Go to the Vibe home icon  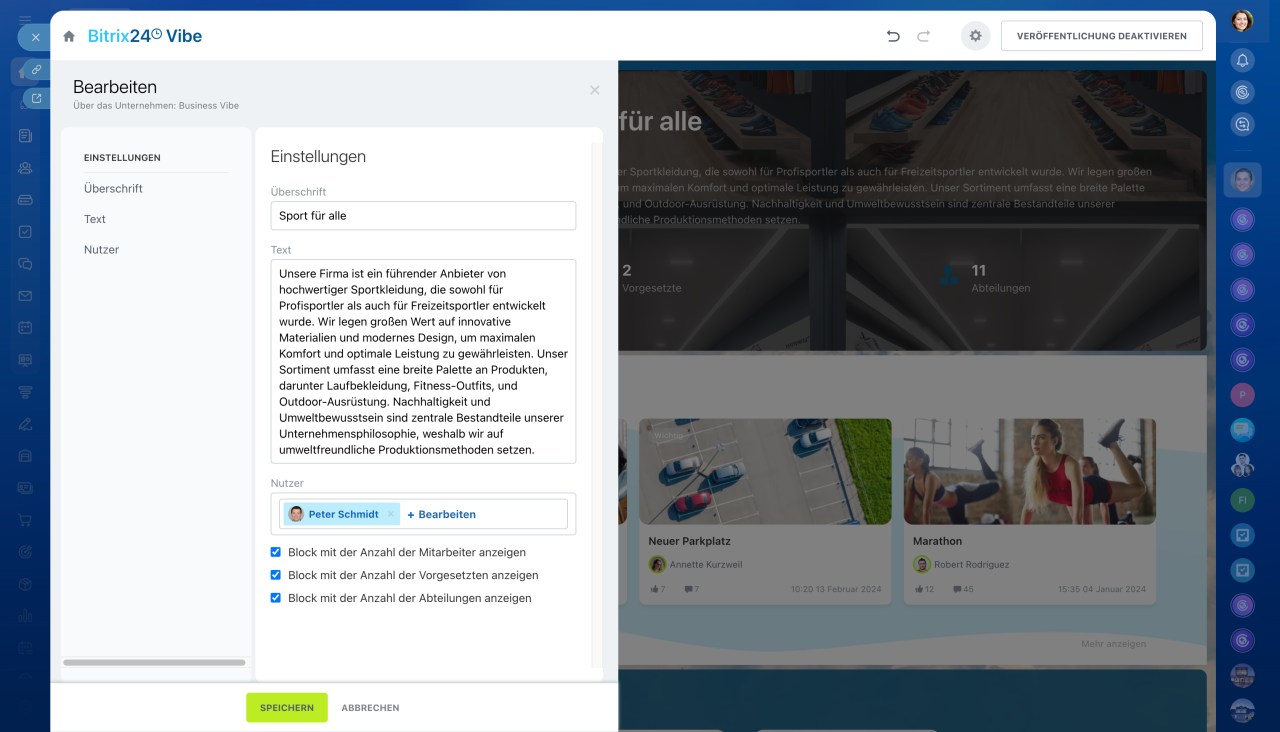pyautogui.click(x=69, y=36)
